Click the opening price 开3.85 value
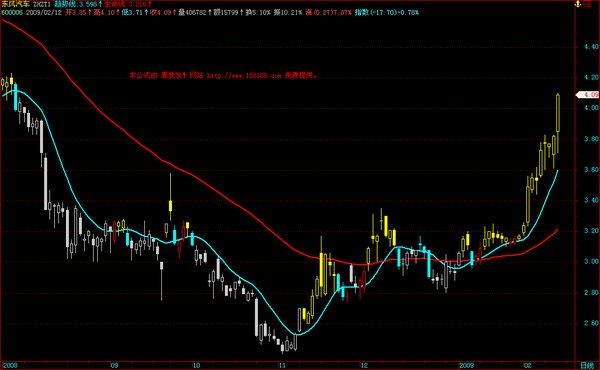This screenshot has width=600, height=370. 78,13
